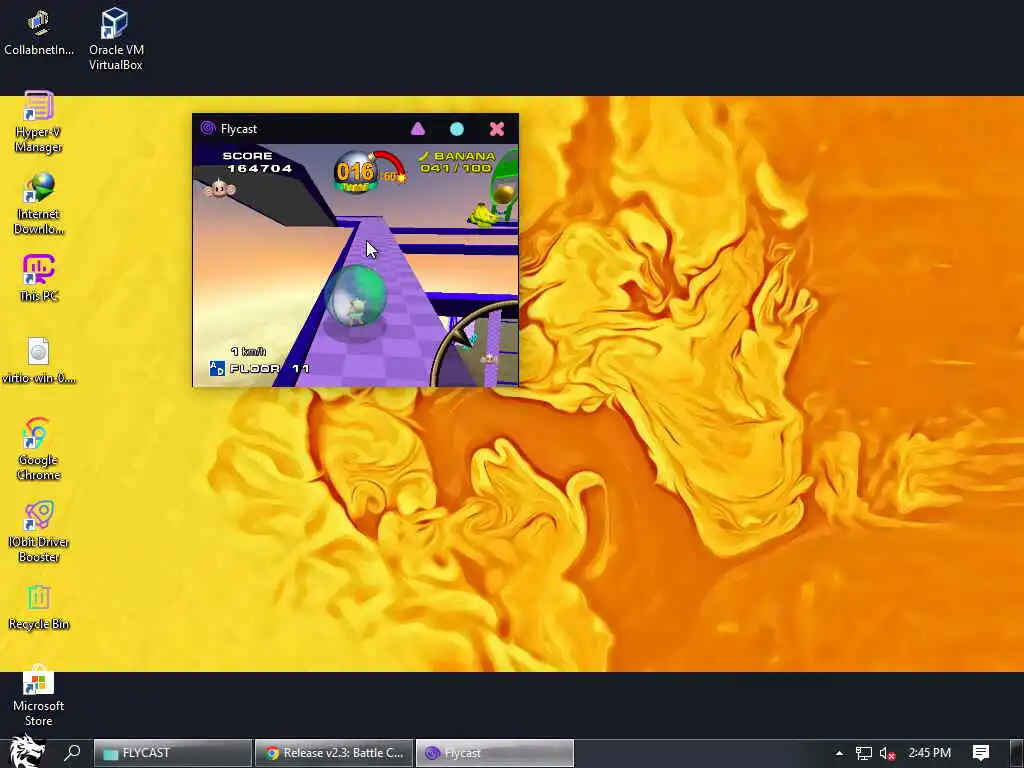Click the 1 km/h speed readout in game
Viewport: 1024px width, 768px height.
(248, 351)
